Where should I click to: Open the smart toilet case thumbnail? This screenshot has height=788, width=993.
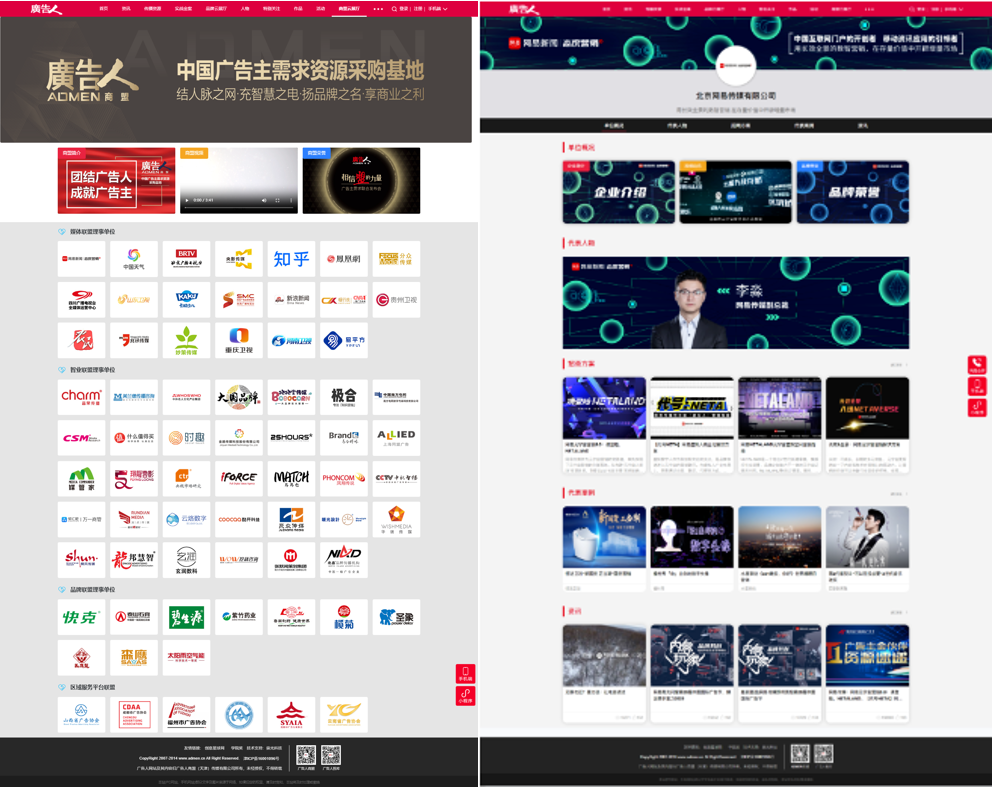[604, 537]
